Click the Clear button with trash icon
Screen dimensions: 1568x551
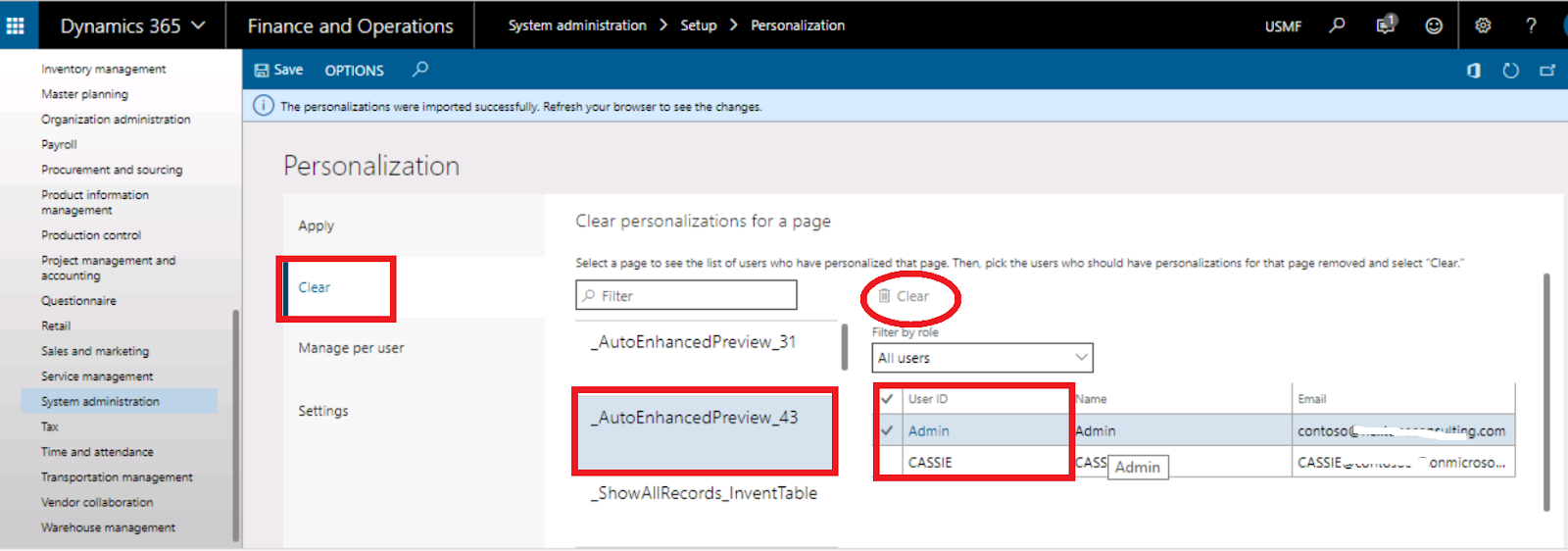pyautogui.click(x=904, y=296)
